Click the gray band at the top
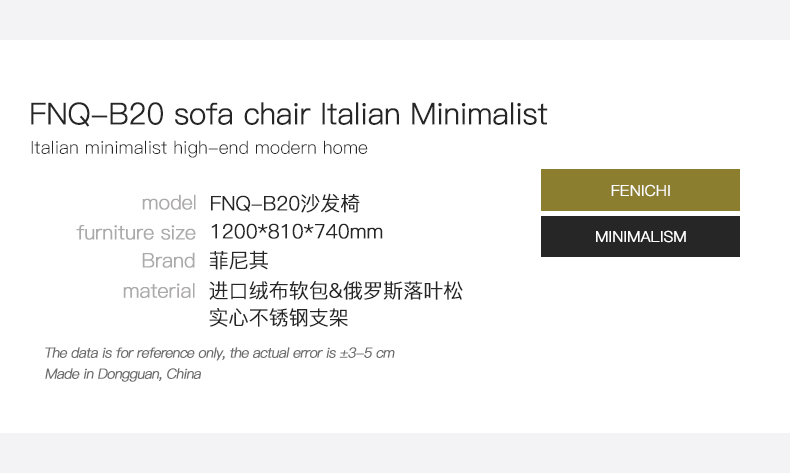The image size is (790, 473). (x=395, y=19)
